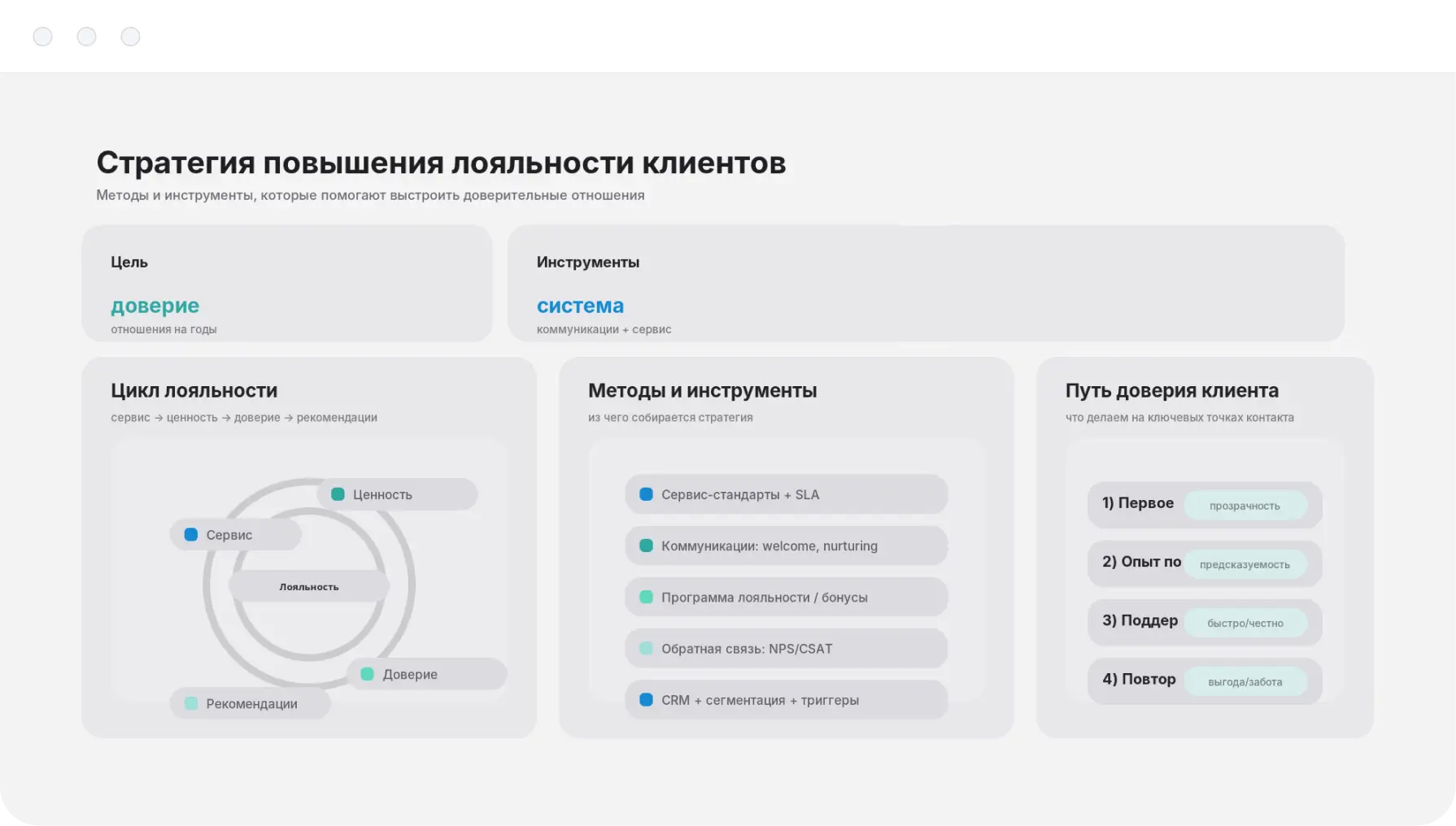Viewport: 1456px width, 826px height.
Task: Click the предсказуемость tag
Action: [x=1245, y=564]
